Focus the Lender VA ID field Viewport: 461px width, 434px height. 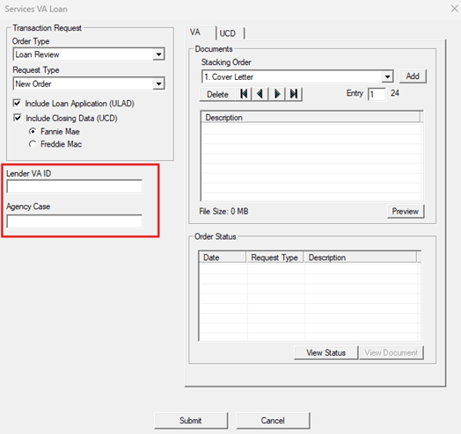(75, 186)
